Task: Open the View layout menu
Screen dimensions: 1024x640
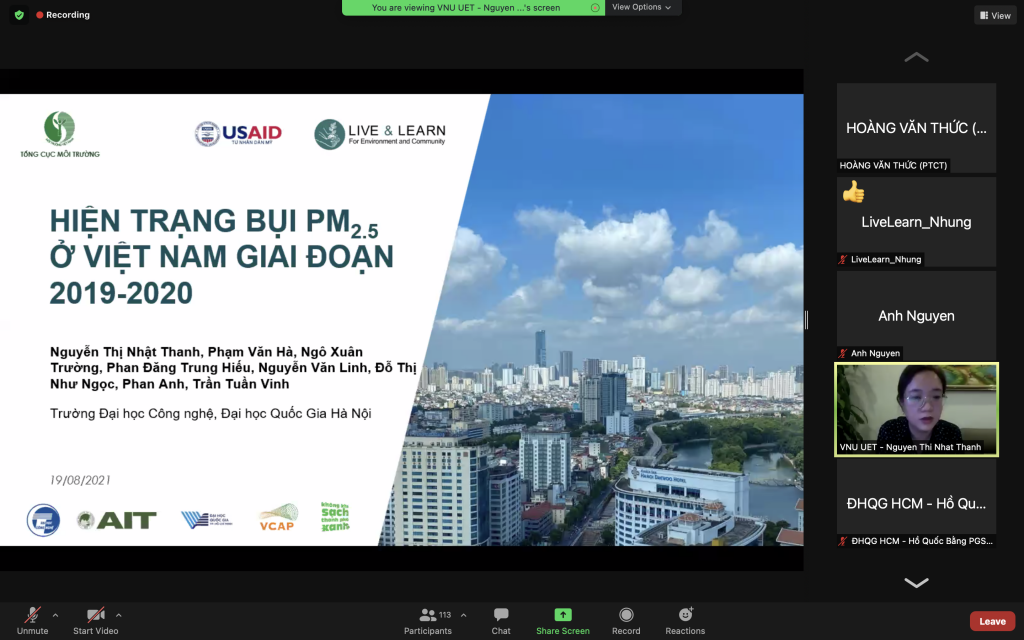Action: [x=995, y=15]
